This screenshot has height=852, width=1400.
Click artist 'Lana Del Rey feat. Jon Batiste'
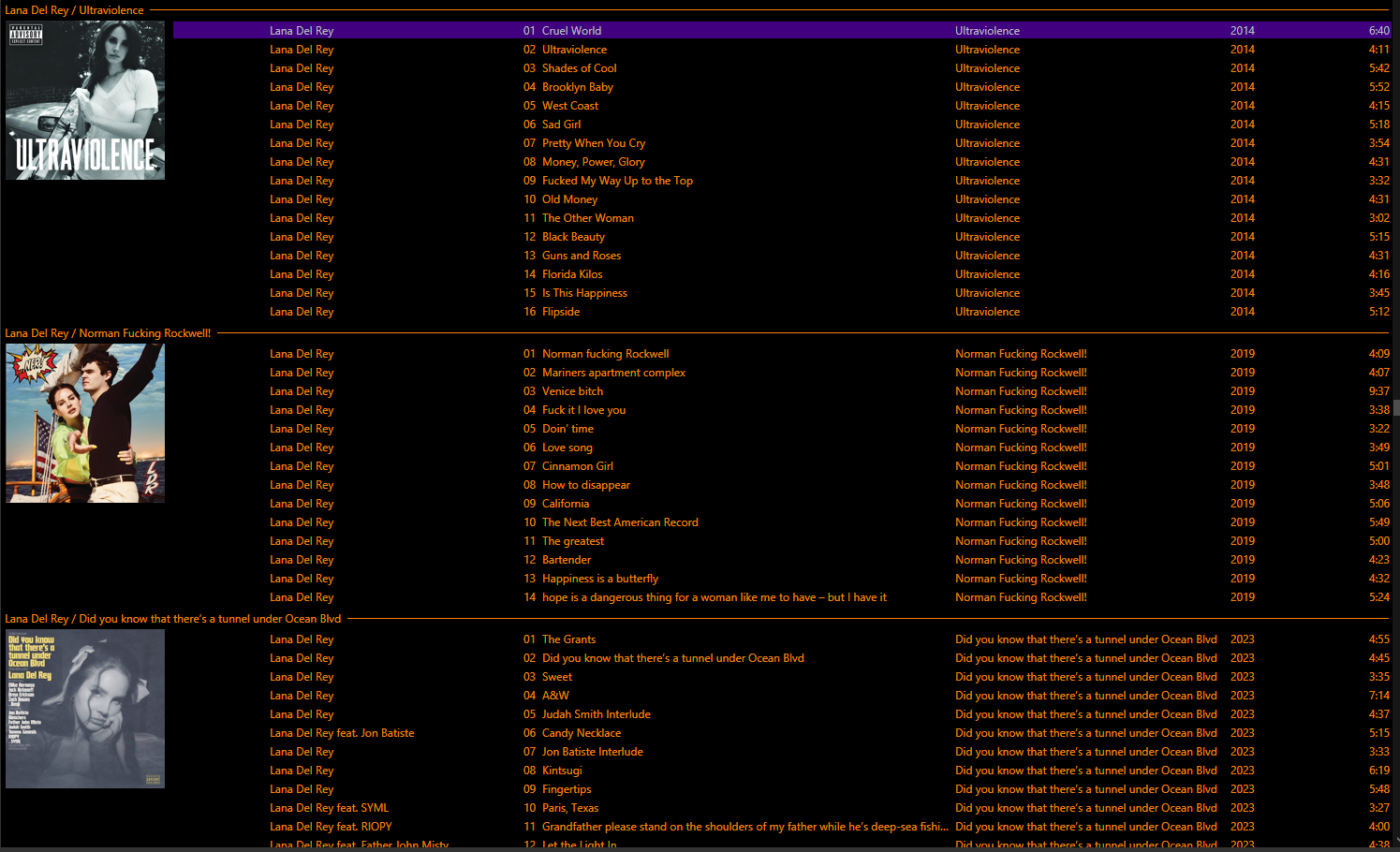(342, 733)
